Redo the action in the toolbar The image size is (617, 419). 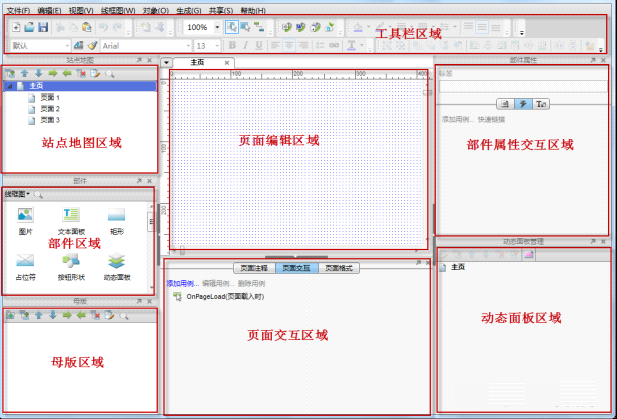point(117,27)
